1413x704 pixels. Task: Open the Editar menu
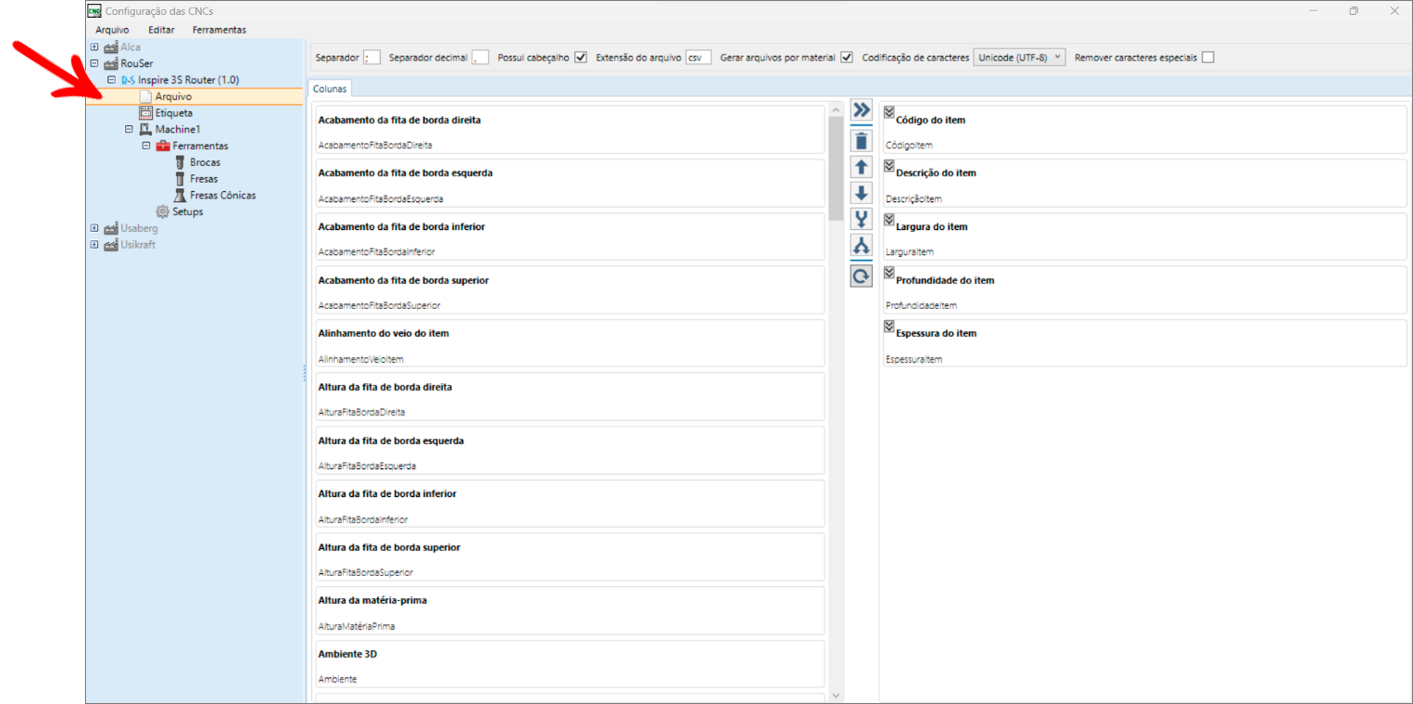tap(161, 30)
